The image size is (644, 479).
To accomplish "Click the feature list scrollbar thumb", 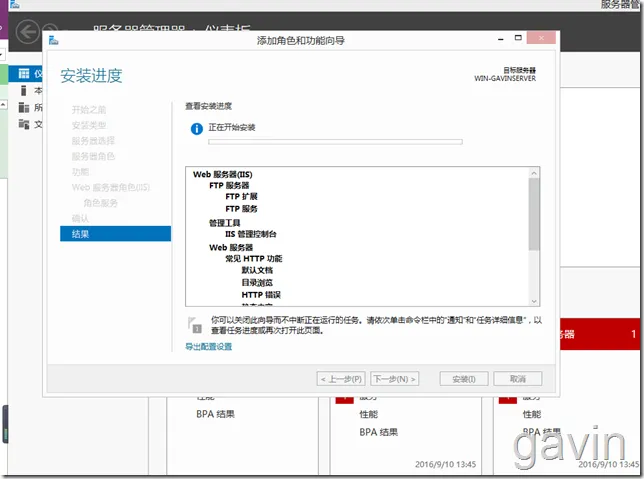I will point(534,214).
